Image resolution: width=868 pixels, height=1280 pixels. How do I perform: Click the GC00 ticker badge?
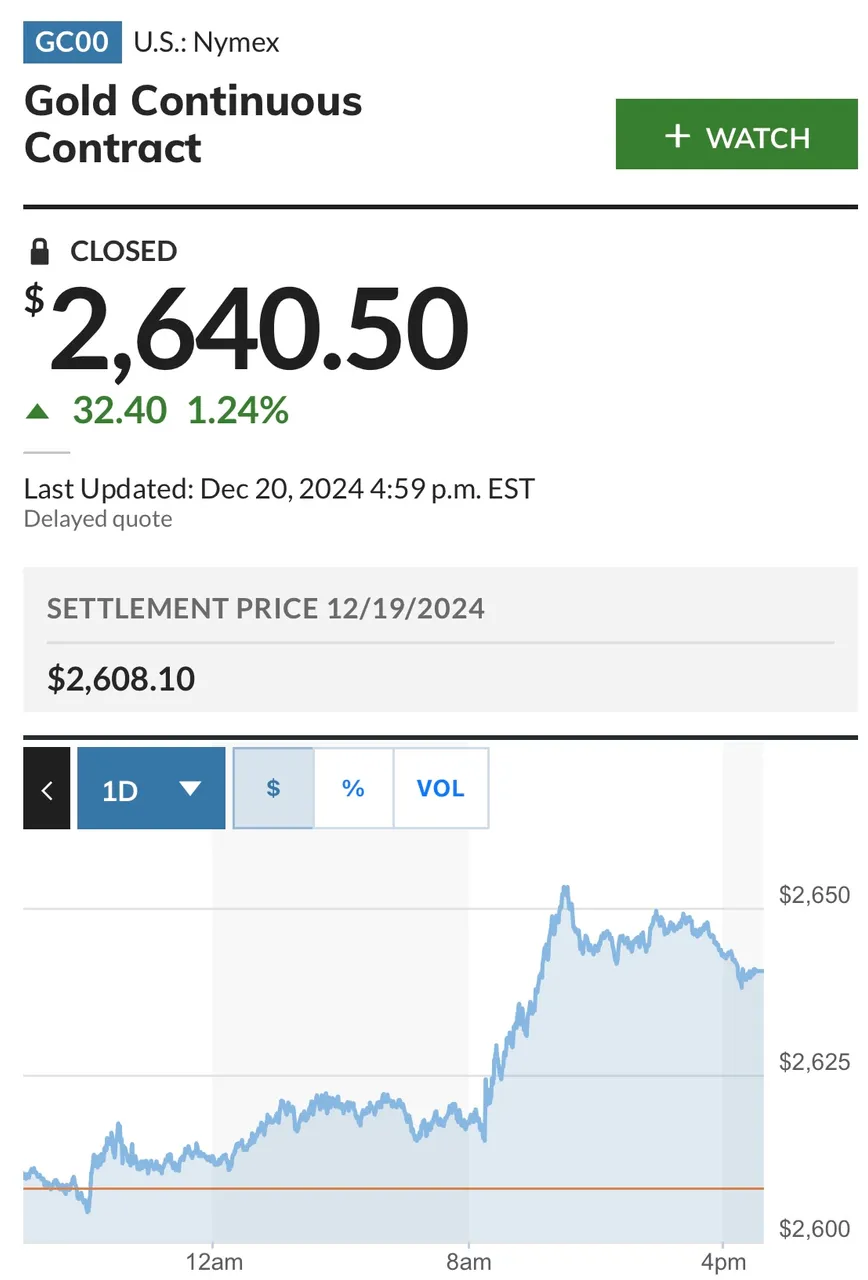[x=72, y=42]
